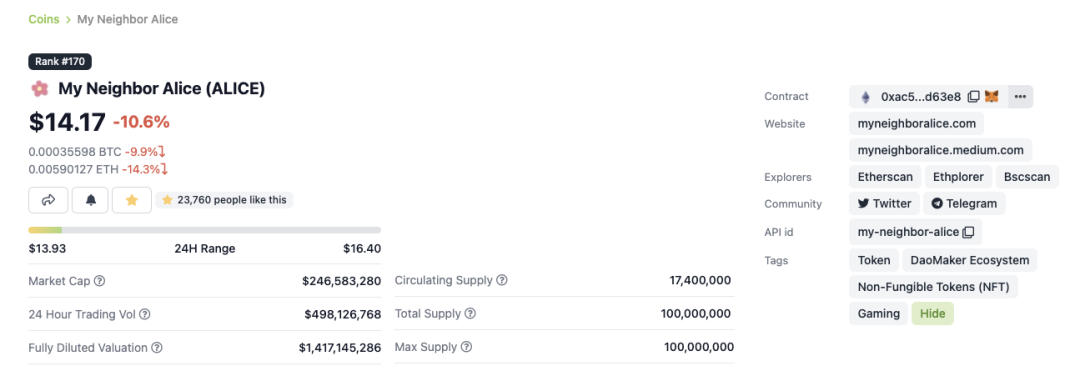This screenshot has width=1080, height=376.
Task: Click the share arrow icon button
Action: 48,200
